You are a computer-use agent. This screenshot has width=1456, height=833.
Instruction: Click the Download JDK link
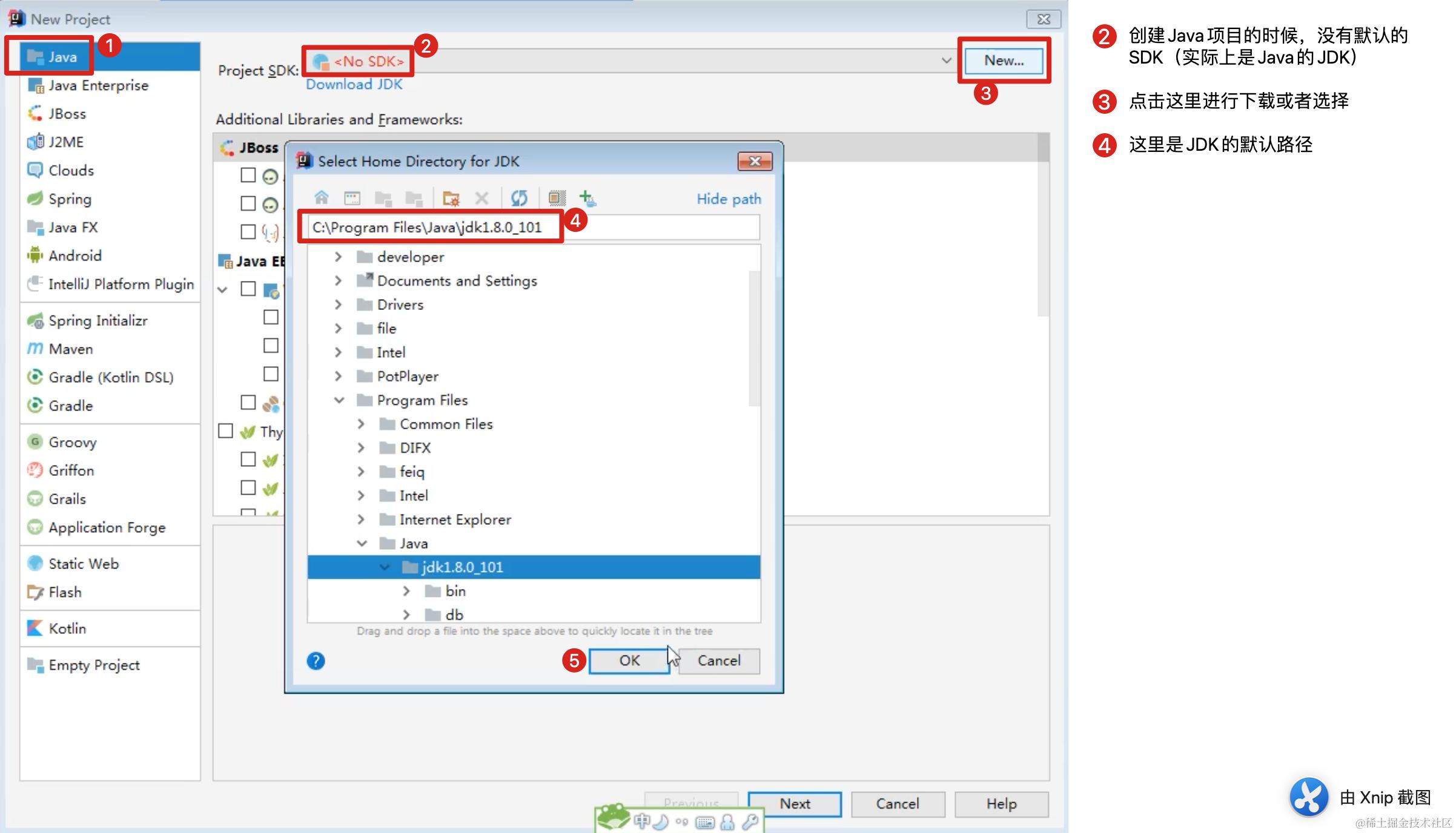(x=354, y=85)
